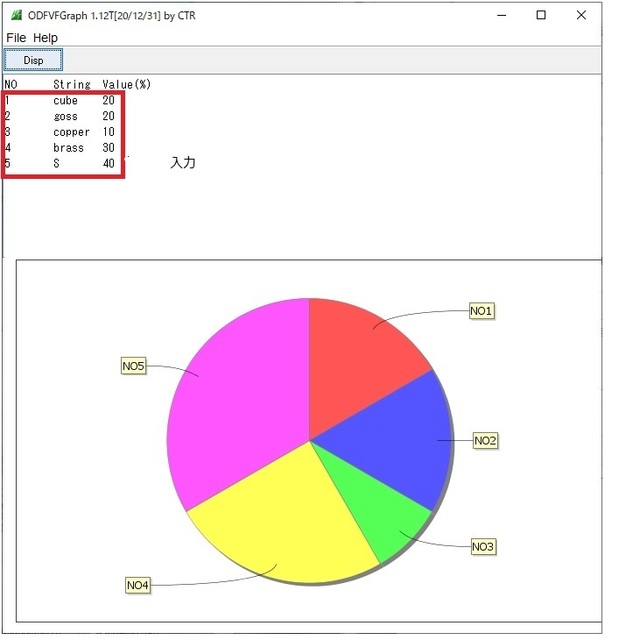Screen dimensions: 619x640
Task: Click the 'brass' text in row 4
Action: (x=68, y=148)
